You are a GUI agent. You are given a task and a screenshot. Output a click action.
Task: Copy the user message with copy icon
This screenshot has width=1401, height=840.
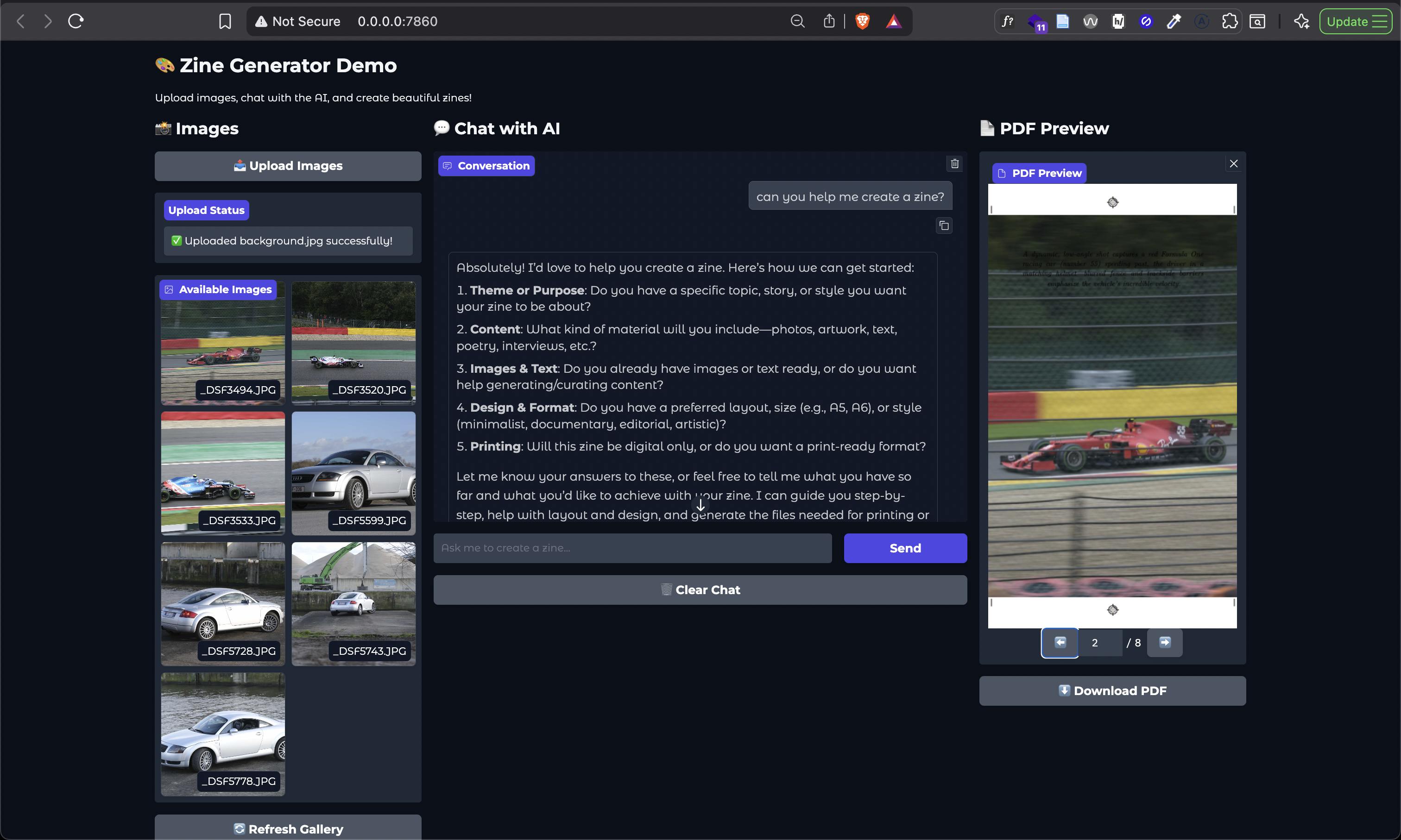click(x=944, y=226)
